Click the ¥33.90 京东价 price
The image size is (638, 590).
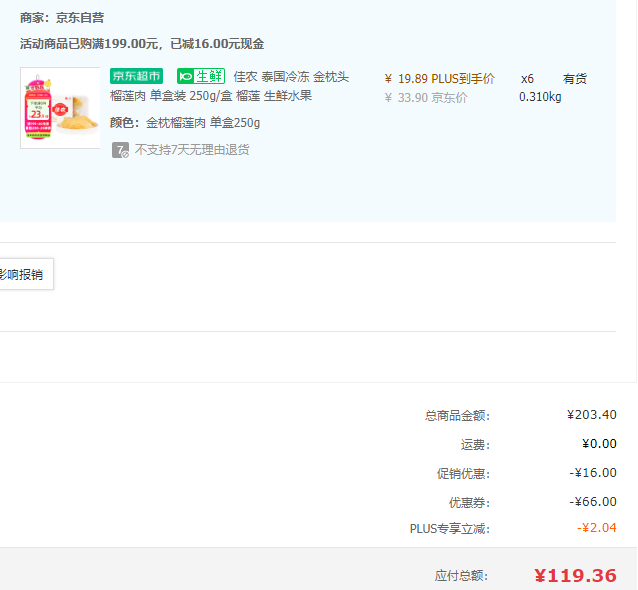click(x=426, y=98)
